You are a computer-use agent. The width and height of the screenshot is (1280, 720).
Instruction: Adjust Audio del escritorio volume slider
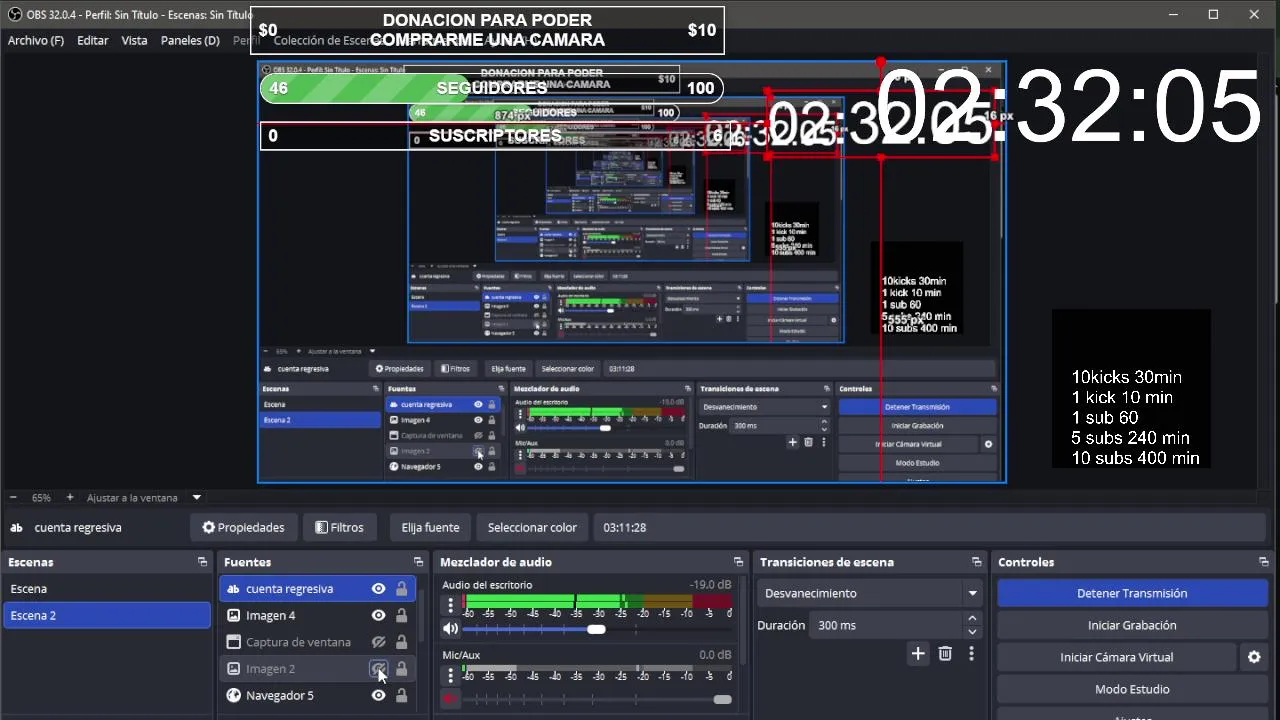(x=596, y=629)
